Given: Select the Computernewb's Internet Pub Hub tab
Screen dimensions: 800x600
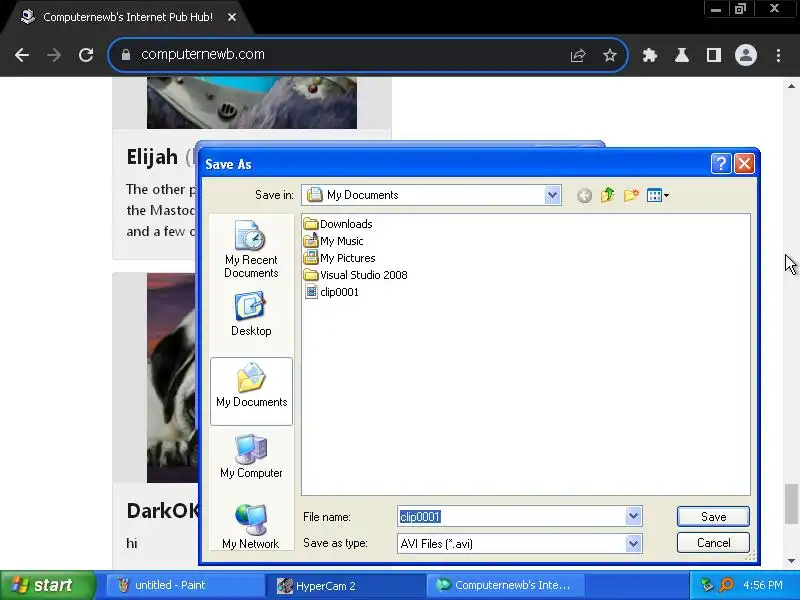Looking at the screenshot, I should pos(127,17).
